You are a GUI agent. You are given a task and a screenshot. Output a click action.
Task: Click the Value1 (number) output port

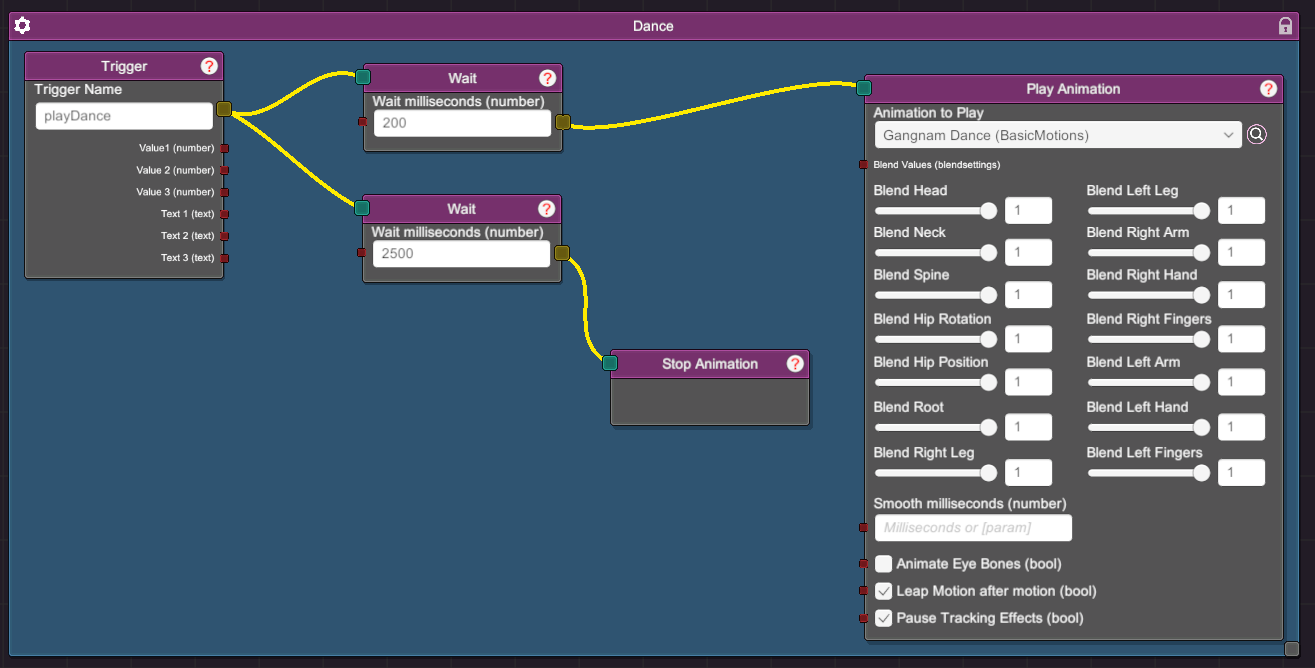pyautogui.click(x=224, y=148)
